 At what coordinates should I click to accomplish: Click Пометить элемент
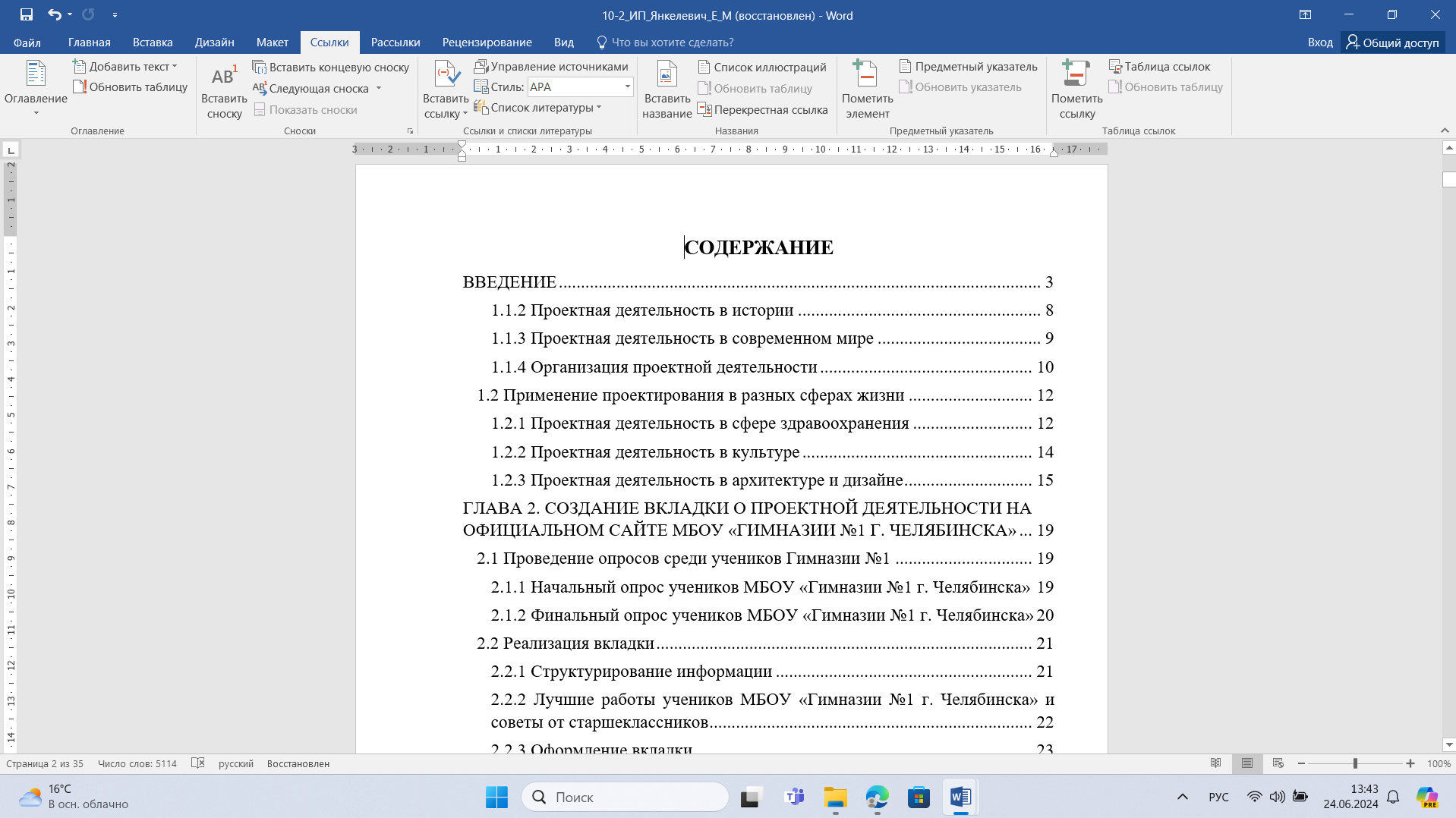point(867,91)
